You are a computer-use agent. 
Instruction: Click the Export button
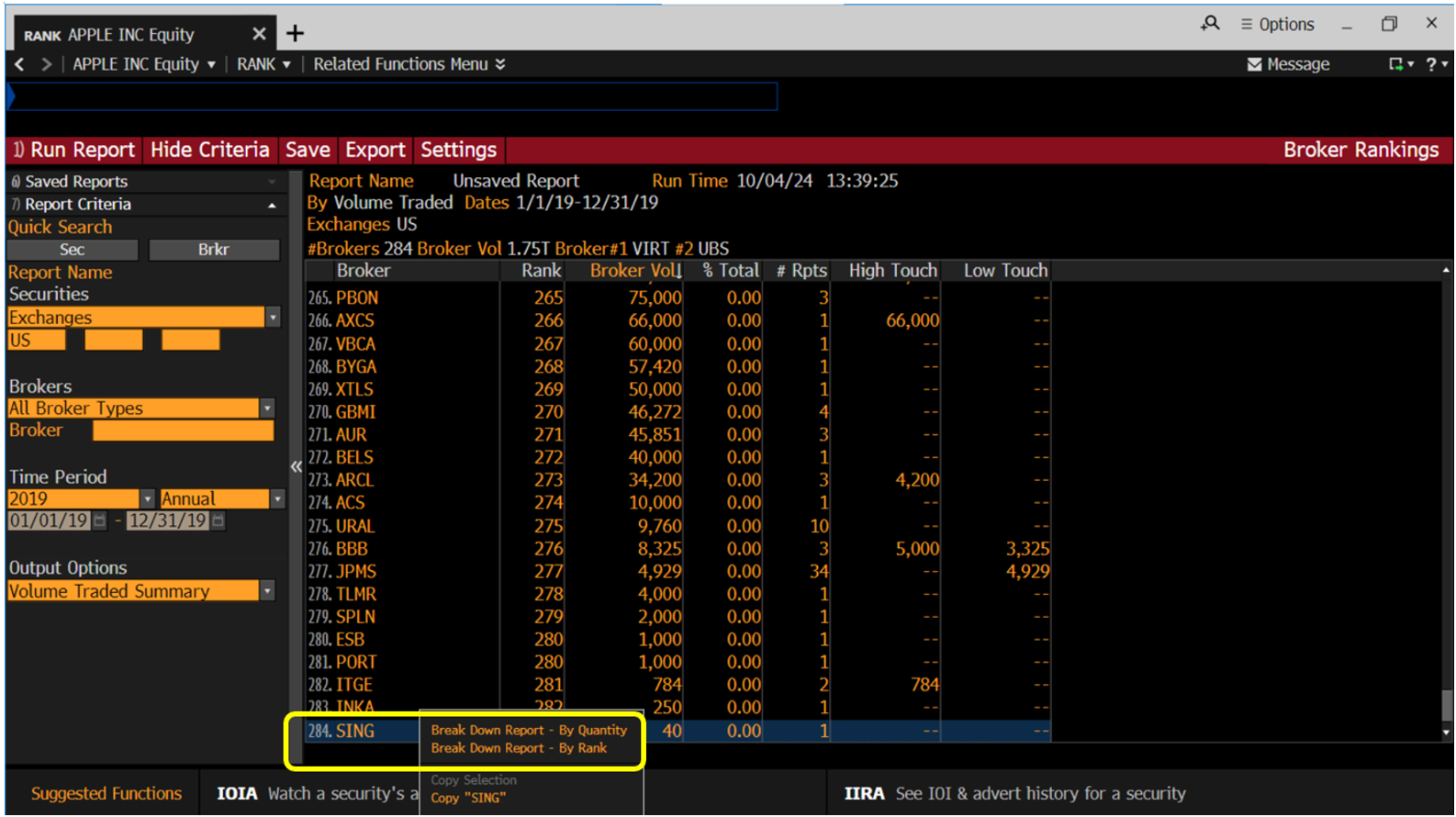click(x=375, y=150)
